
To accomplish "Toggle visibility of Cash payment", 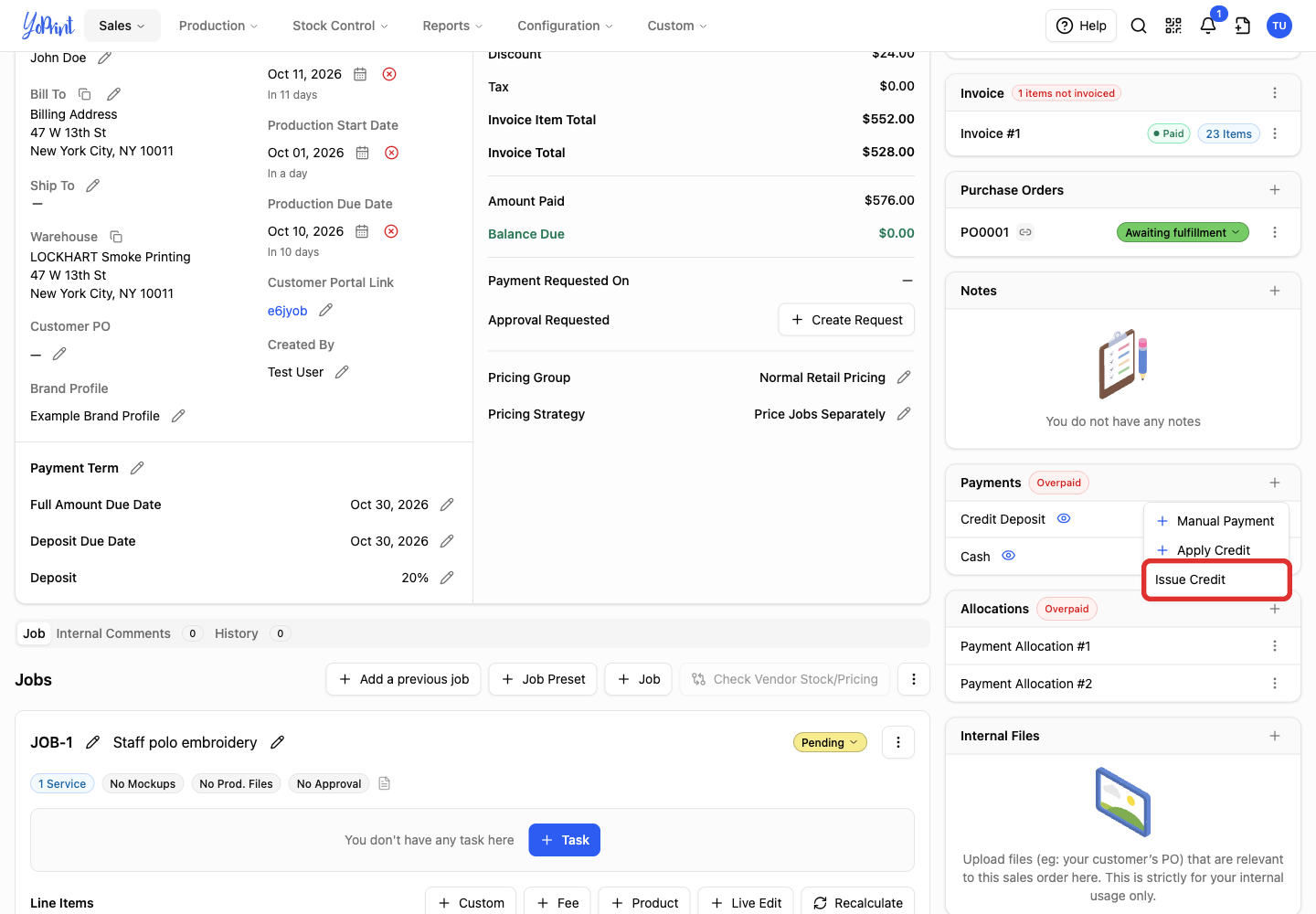I will [x=1009, y=556].
